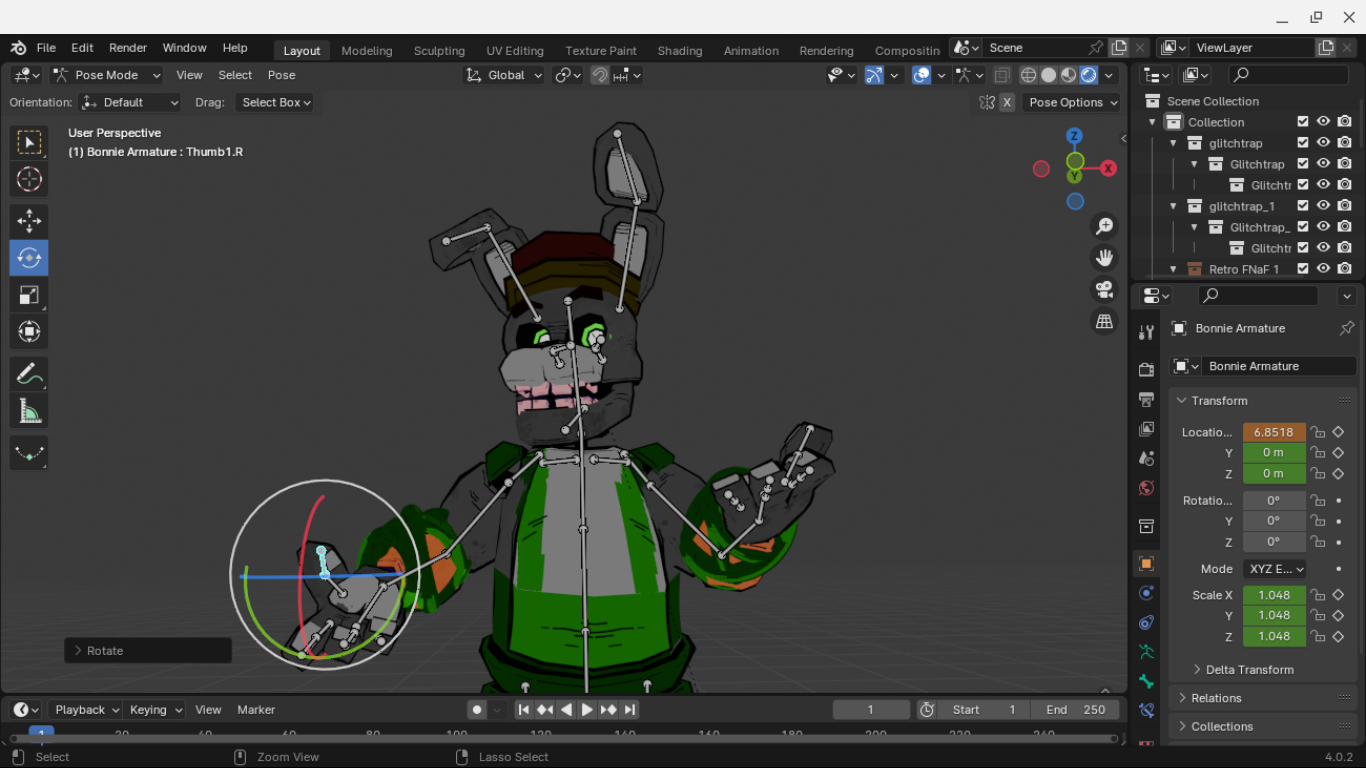Expand the Rotate operator panel

pos(148,651)
